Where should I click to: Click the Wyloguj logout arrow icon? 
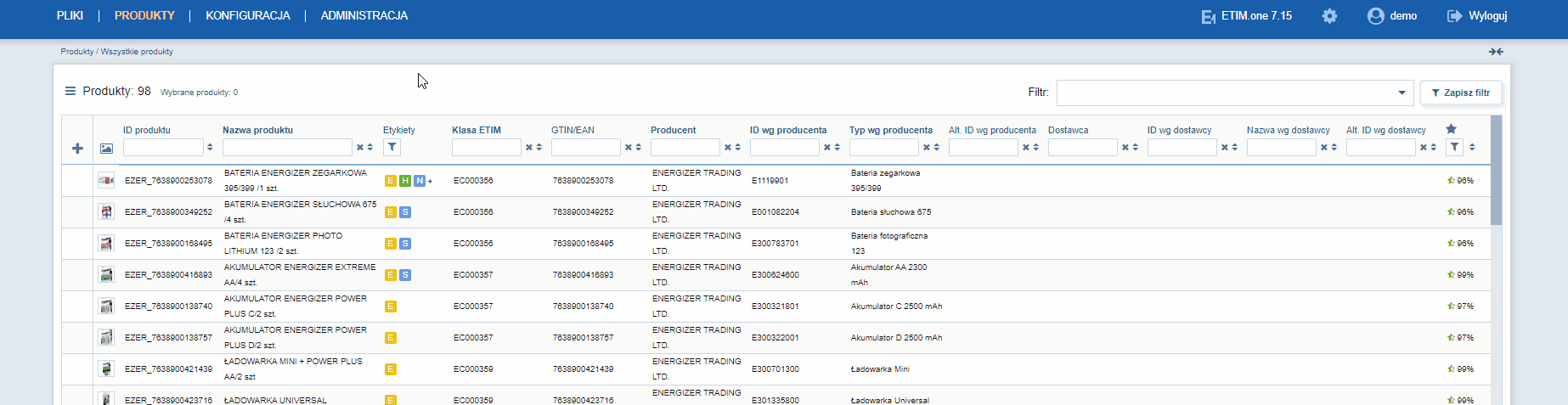[1455, 16]
